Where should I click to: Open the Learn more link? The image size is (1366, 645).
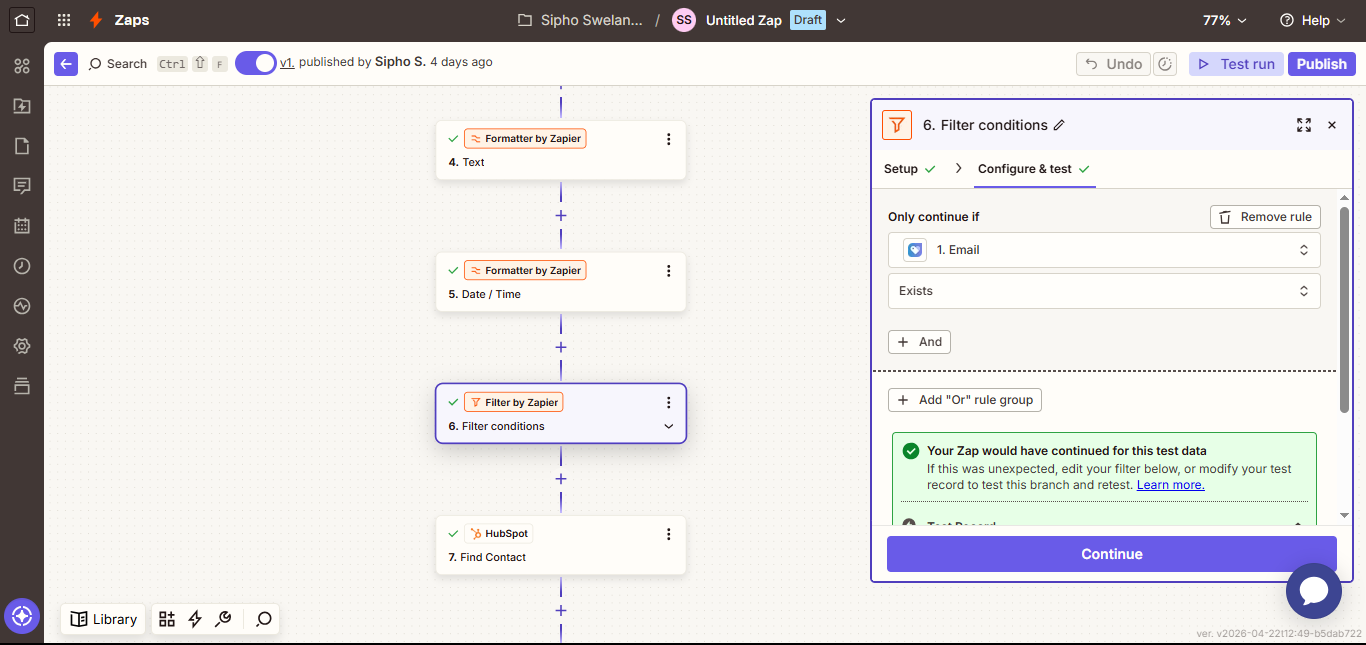(1170, 485)
